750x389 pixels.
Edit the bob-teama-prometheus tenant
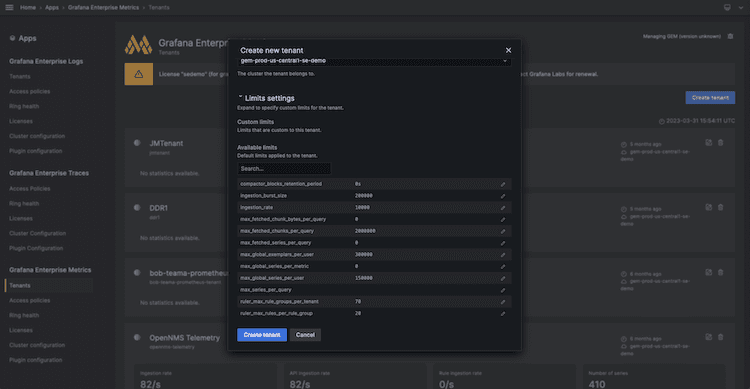coord(708,272)
